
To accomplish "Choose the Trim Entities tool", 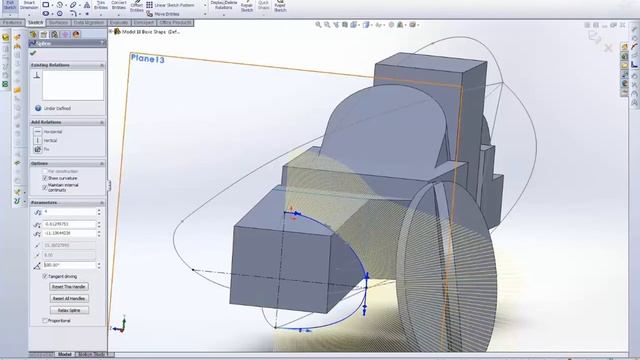I will tap(101, 5).
